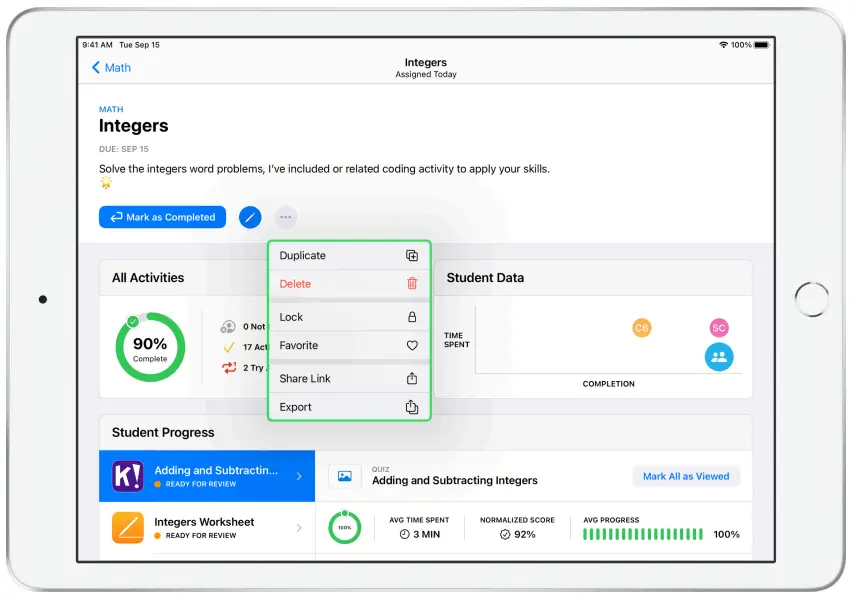The height and width of the screenshot is (601, 858).
Task: Select the SC student avatar
Action: coord(719,328)
